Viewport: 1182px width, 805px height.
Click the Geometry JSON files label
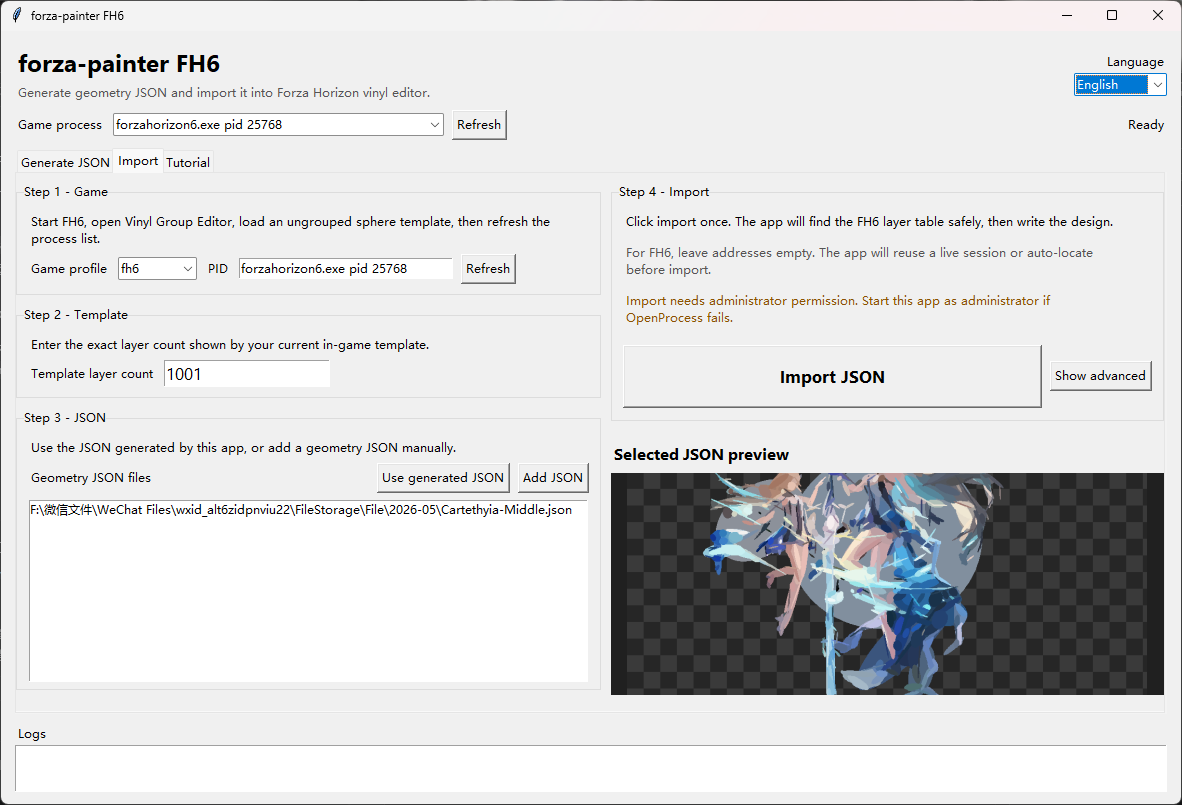(x=90, y=478)
